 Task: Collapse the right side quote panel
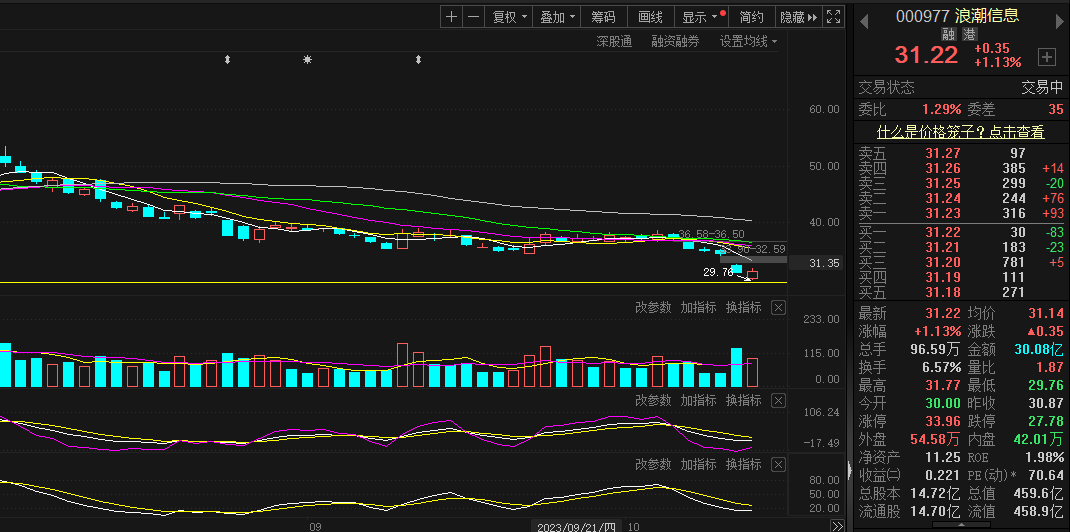pyautogui.click(x=851, y=470)
